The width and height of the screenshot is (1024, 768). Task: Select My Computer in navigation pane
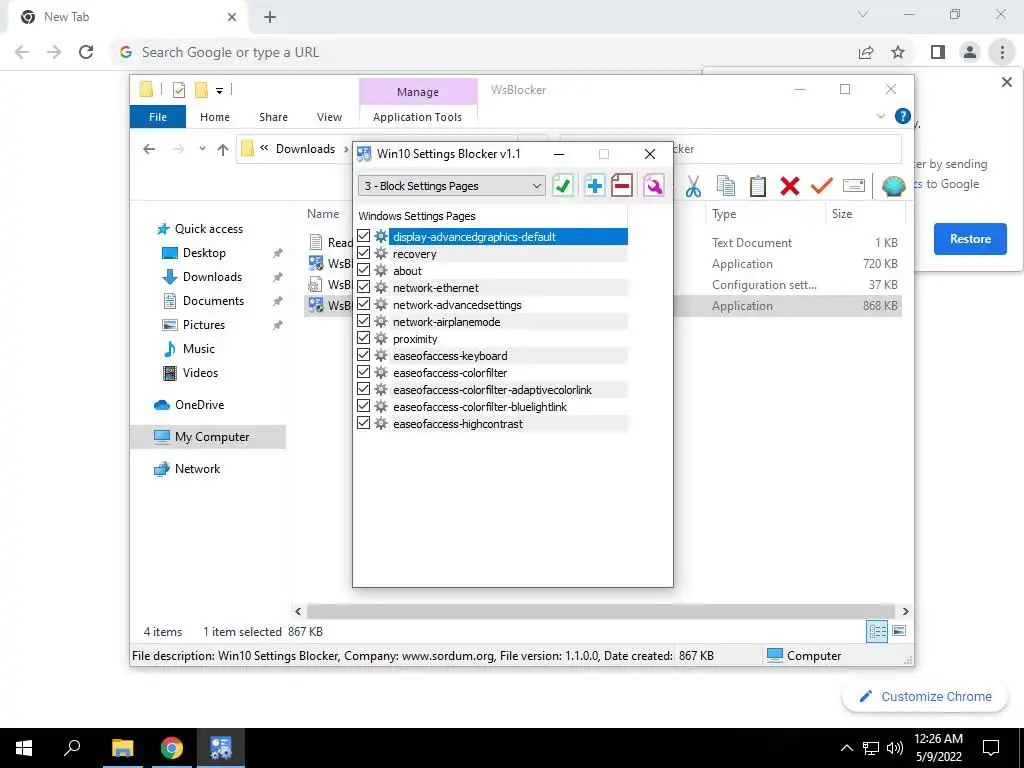208,437
